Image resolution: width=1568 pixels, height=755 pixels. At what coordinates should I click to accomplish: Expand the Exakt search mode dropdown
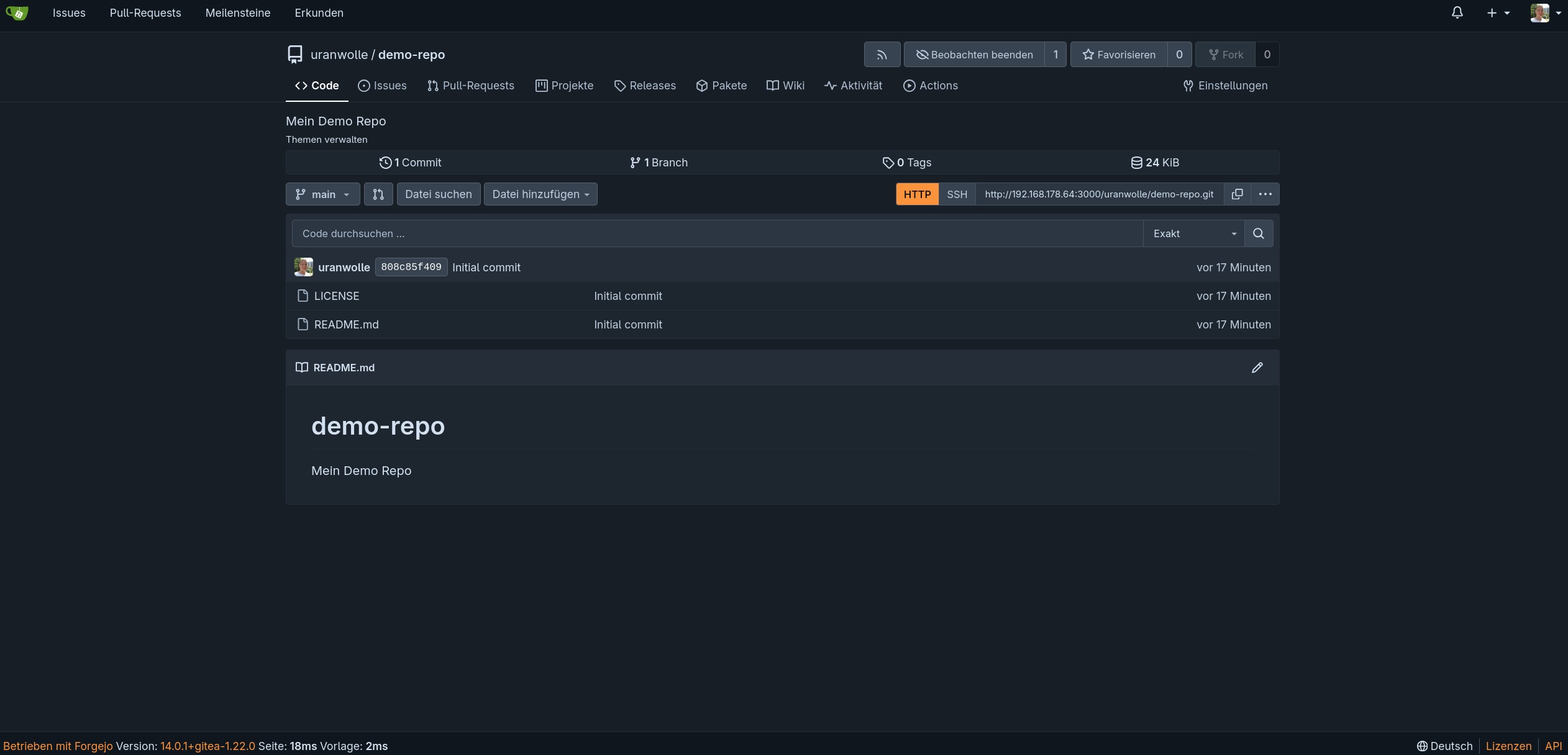tap(1193, 233)
